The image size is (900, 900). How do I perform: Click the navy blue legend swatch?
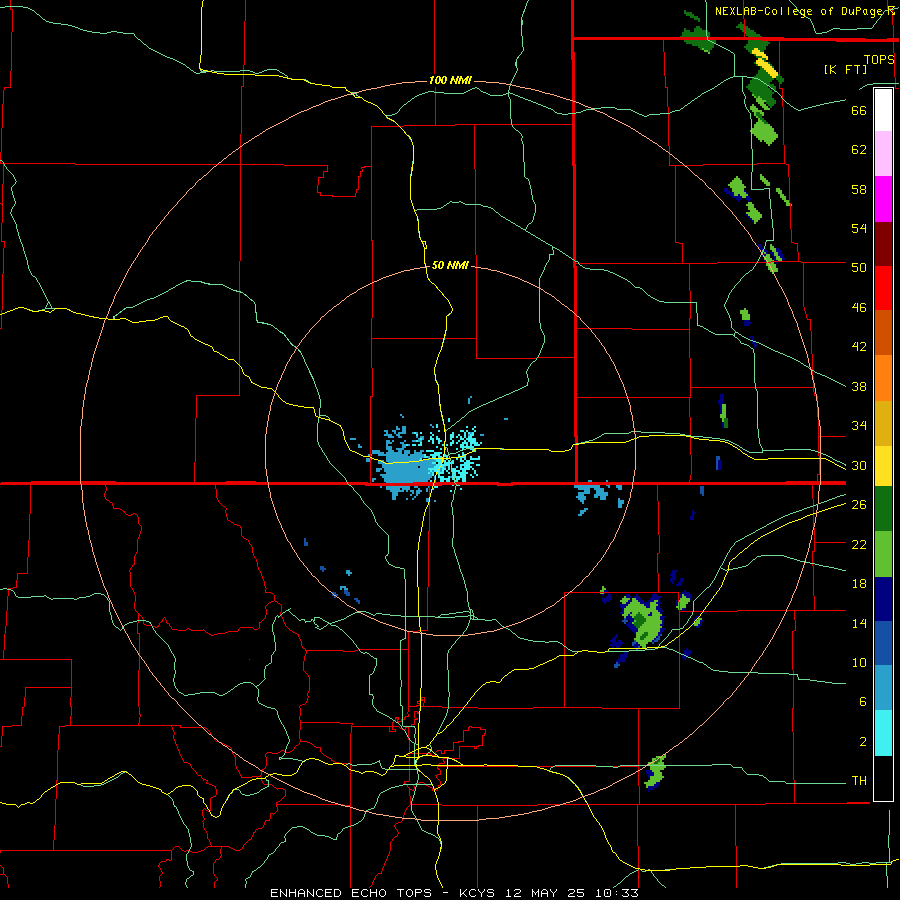point(883,599)
